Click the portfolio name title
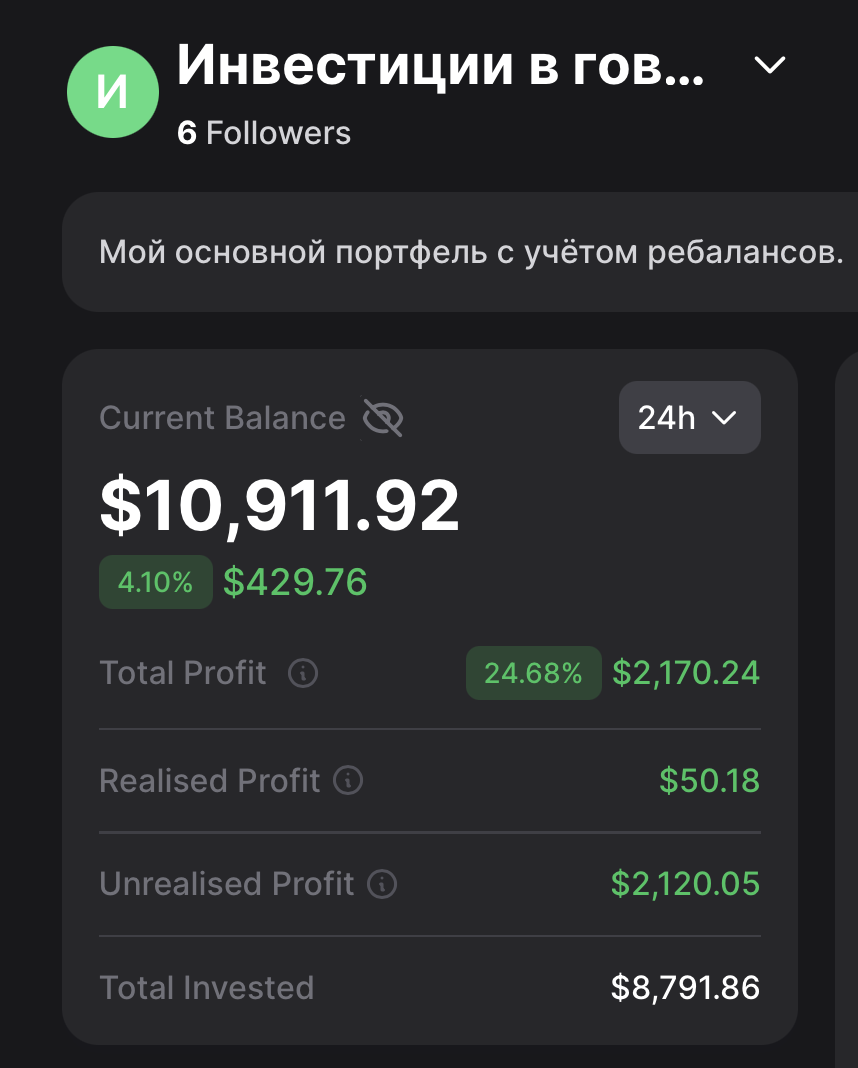The height and width of the screenshot is (1068, 858). (440, 66)
